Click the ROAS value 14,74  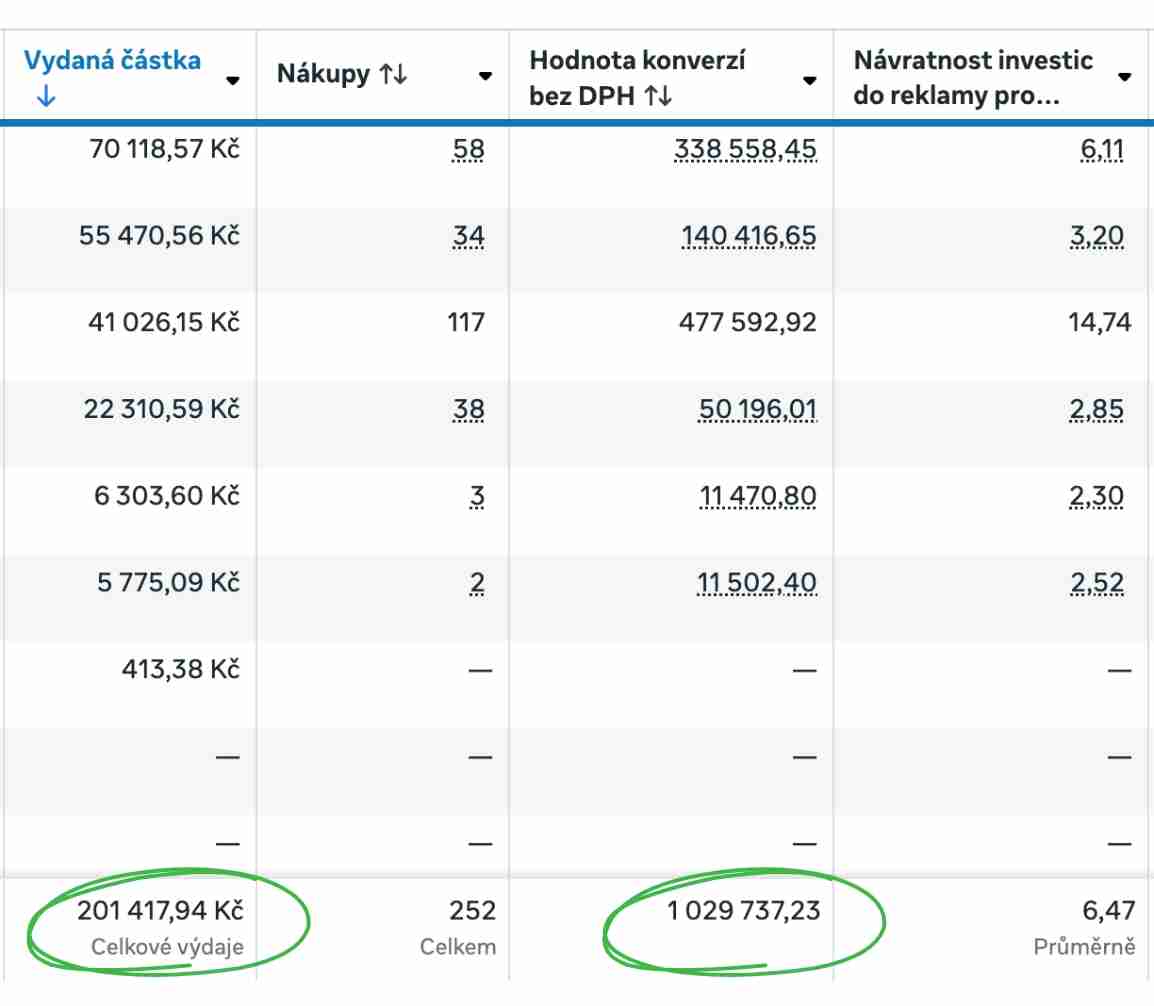tap(1100, 322)
